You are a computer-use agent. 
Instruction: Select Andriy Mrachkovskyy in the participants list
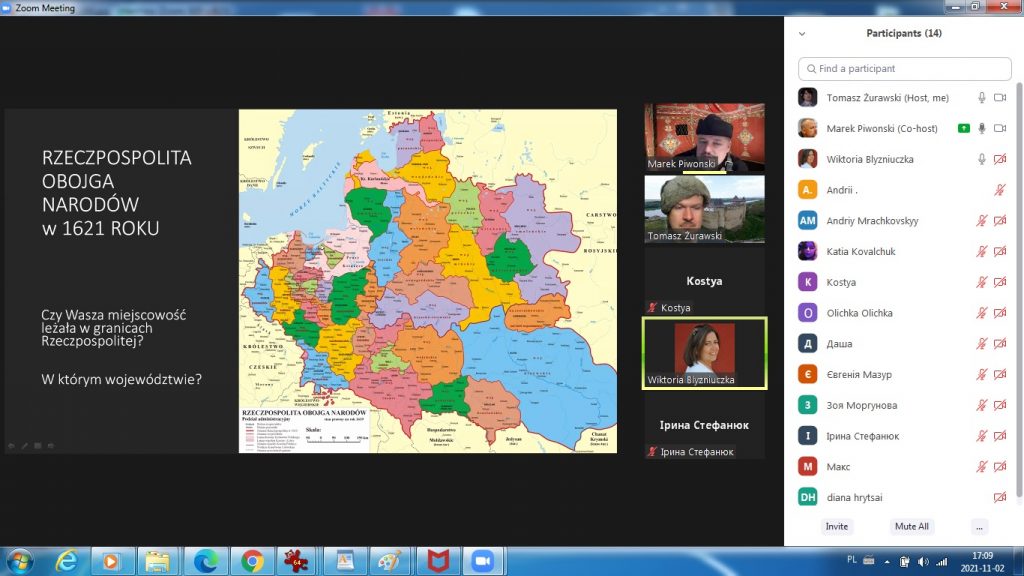click(872, 221)
